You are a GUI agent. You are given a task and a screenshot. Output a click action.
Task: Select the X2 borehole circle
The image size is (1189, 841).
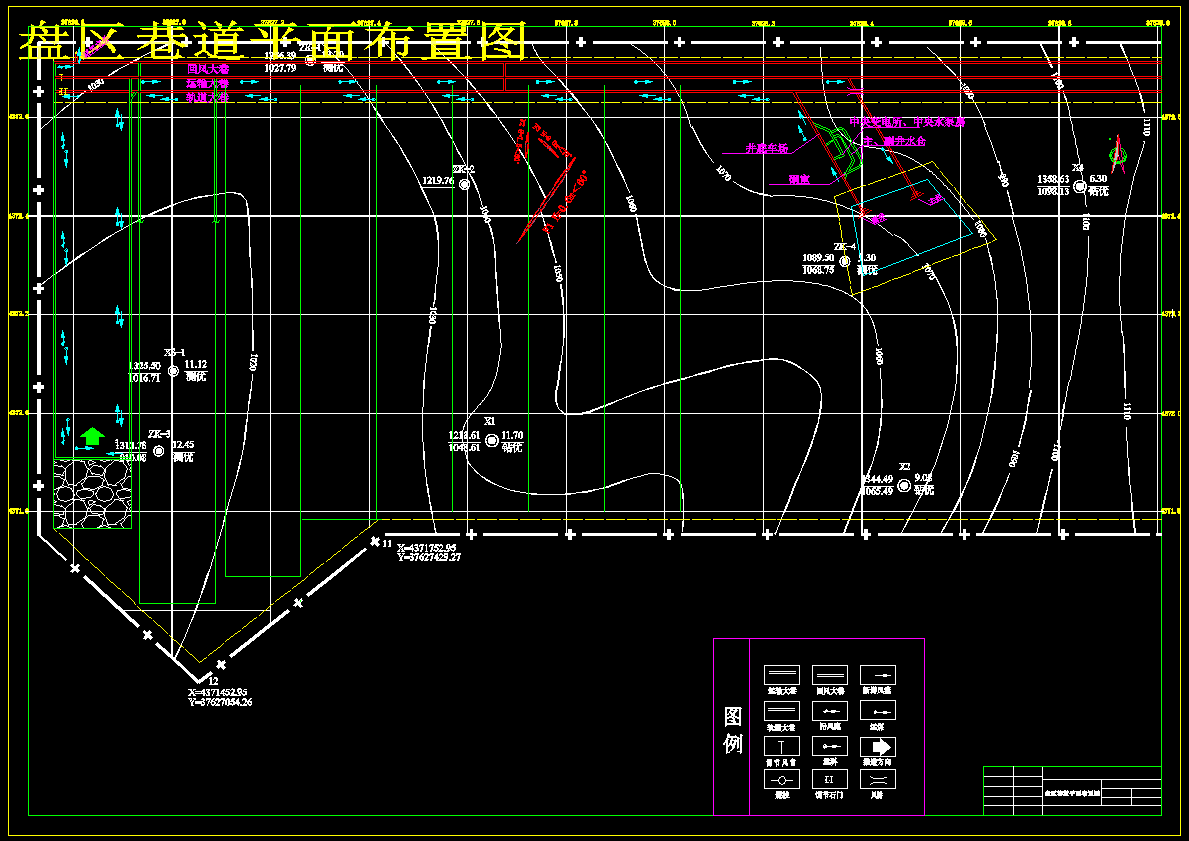click(x=903, y=485)
